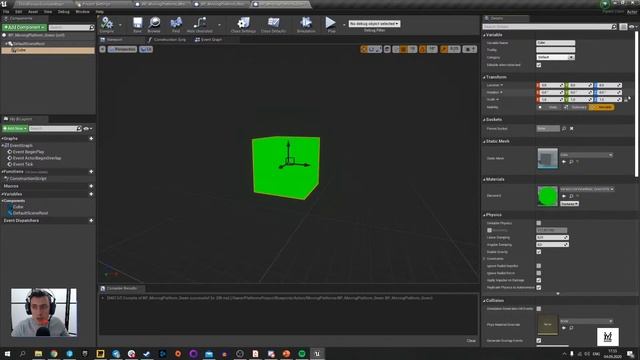Toggle the world/local coordinate icon

(x=387, y=49)
